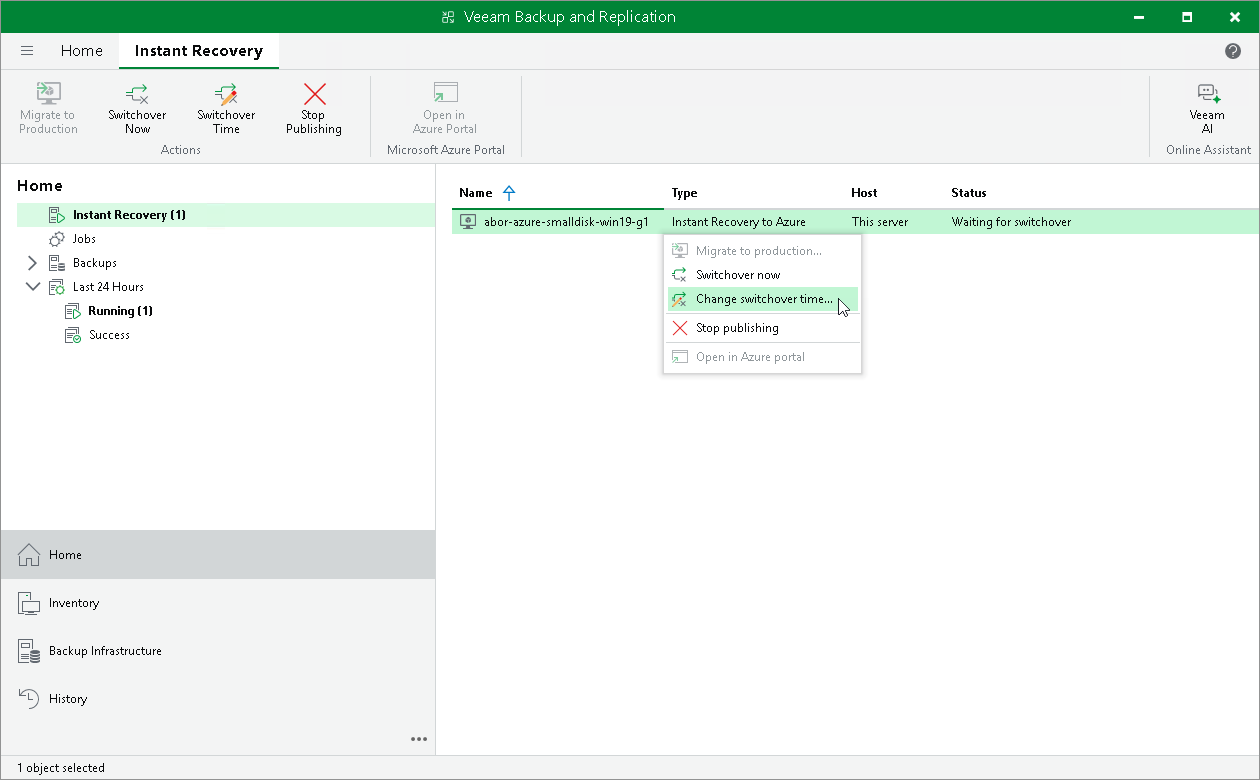The image size is (1260, 780).
Task: Switch to the Home ribbon tab
Action: coord(82,51)
